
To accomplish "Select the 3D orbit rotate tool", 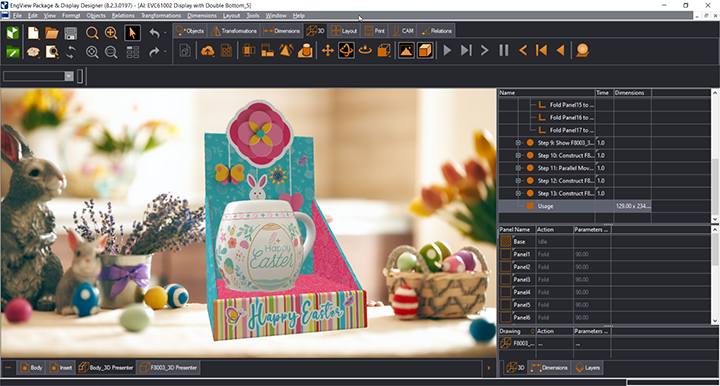I will [x=346, y=50].
